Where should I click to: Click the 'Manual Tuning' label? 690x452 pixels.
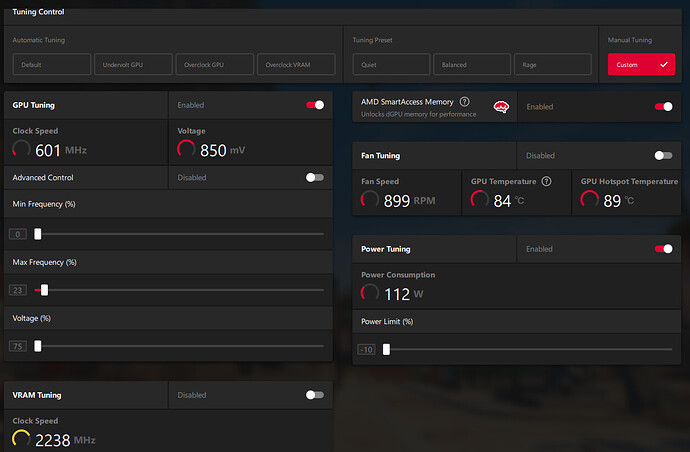(630, 40)
